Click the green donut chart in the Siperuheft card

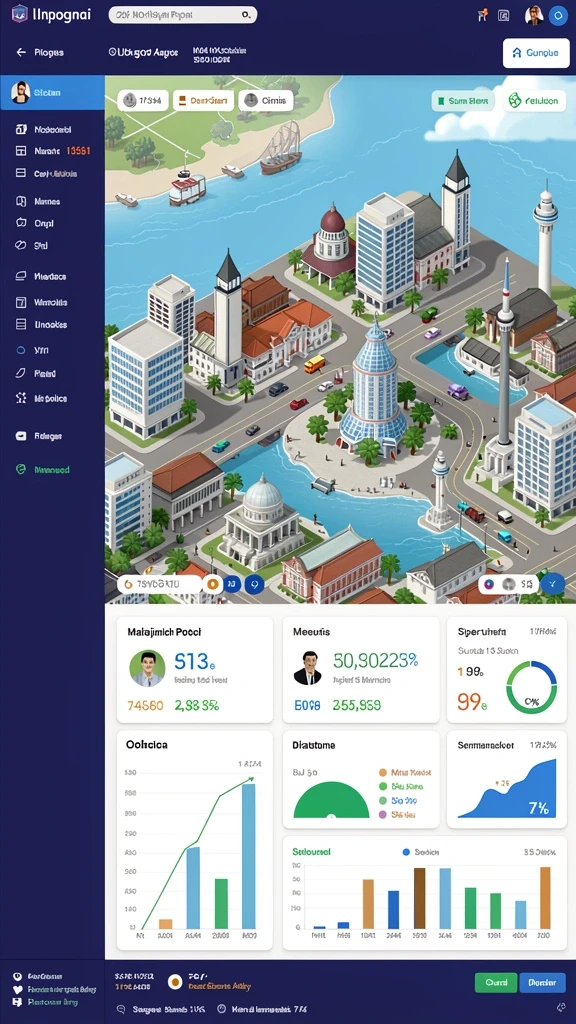pyautogui.click(x=532, y=687)
